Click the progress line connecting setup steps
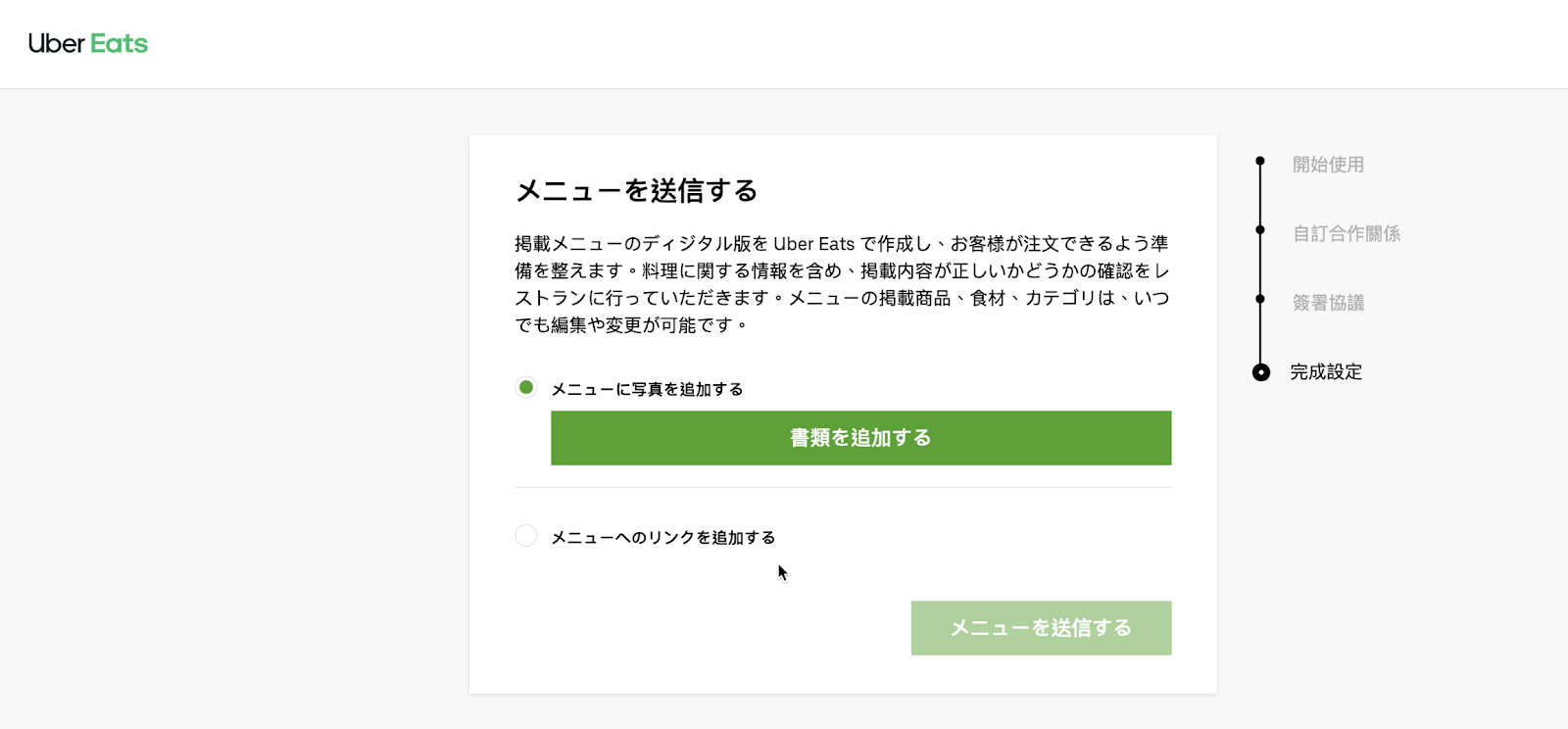The image size is (1568, 729). click(x=1260, y=265)
